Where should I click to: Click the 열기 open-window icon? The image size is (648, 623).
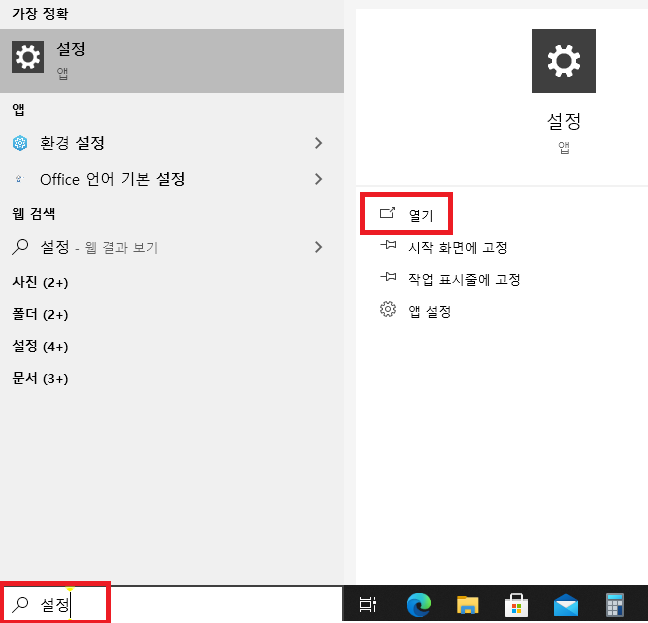tap(387, 212)
